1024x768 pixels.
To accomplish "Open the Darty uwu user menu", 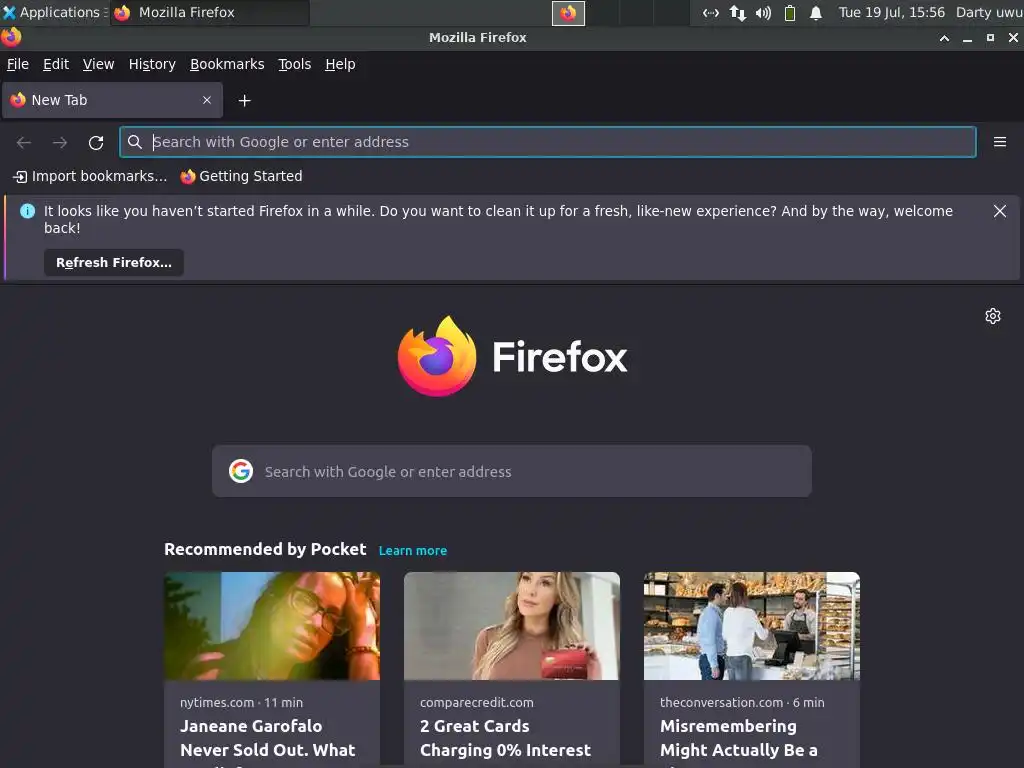I will (989, 12).
